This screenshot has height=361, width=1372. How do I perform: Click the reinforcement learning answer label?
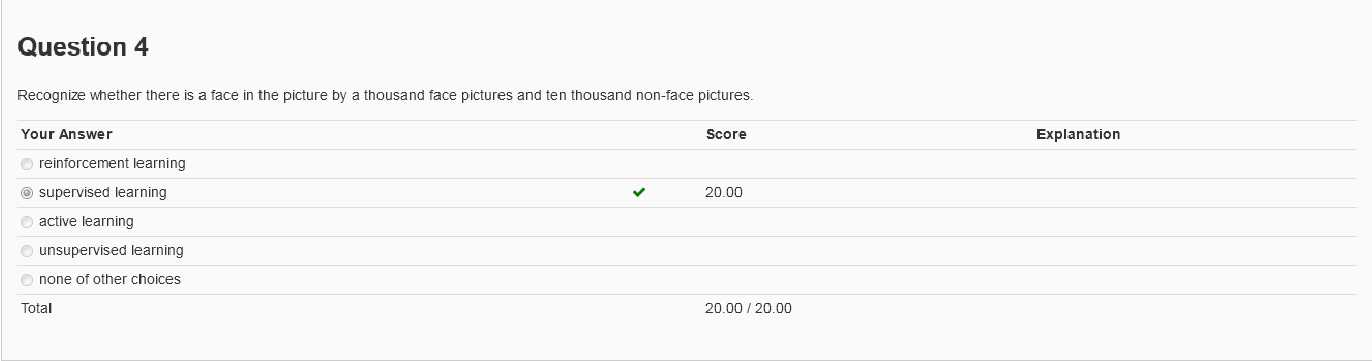[112, 163]
